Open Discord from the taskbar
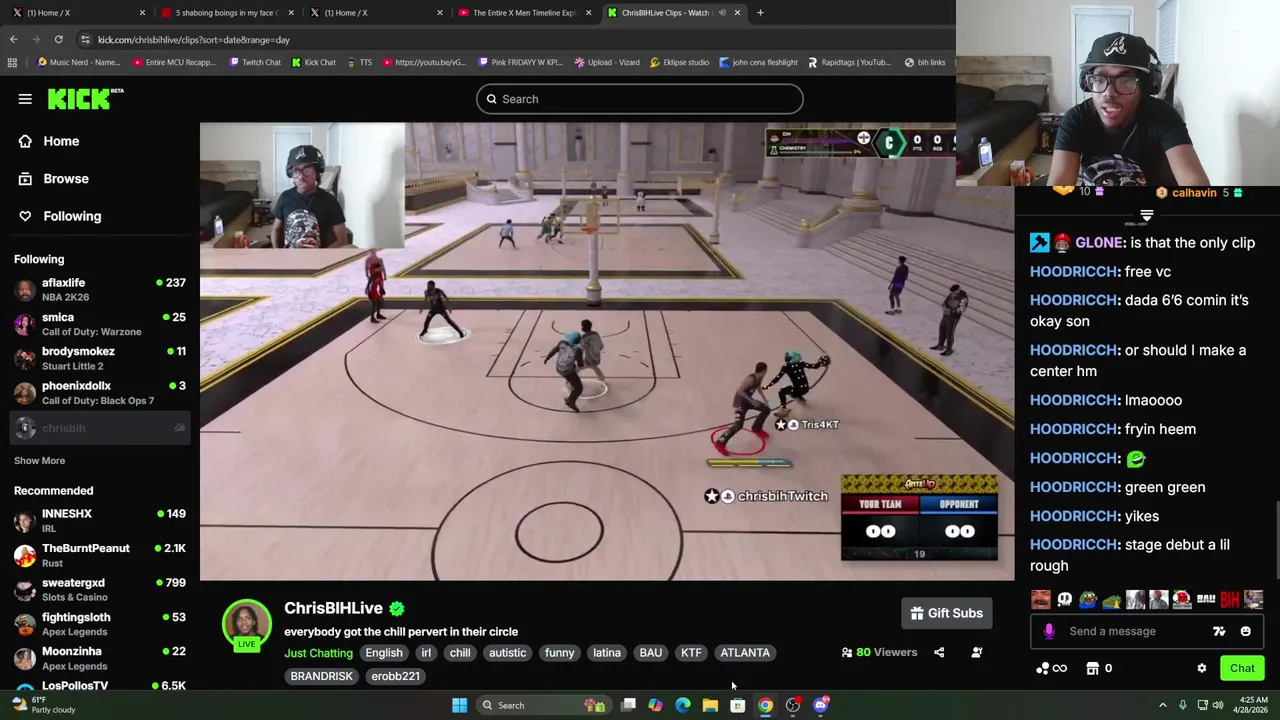 [821, 706]
